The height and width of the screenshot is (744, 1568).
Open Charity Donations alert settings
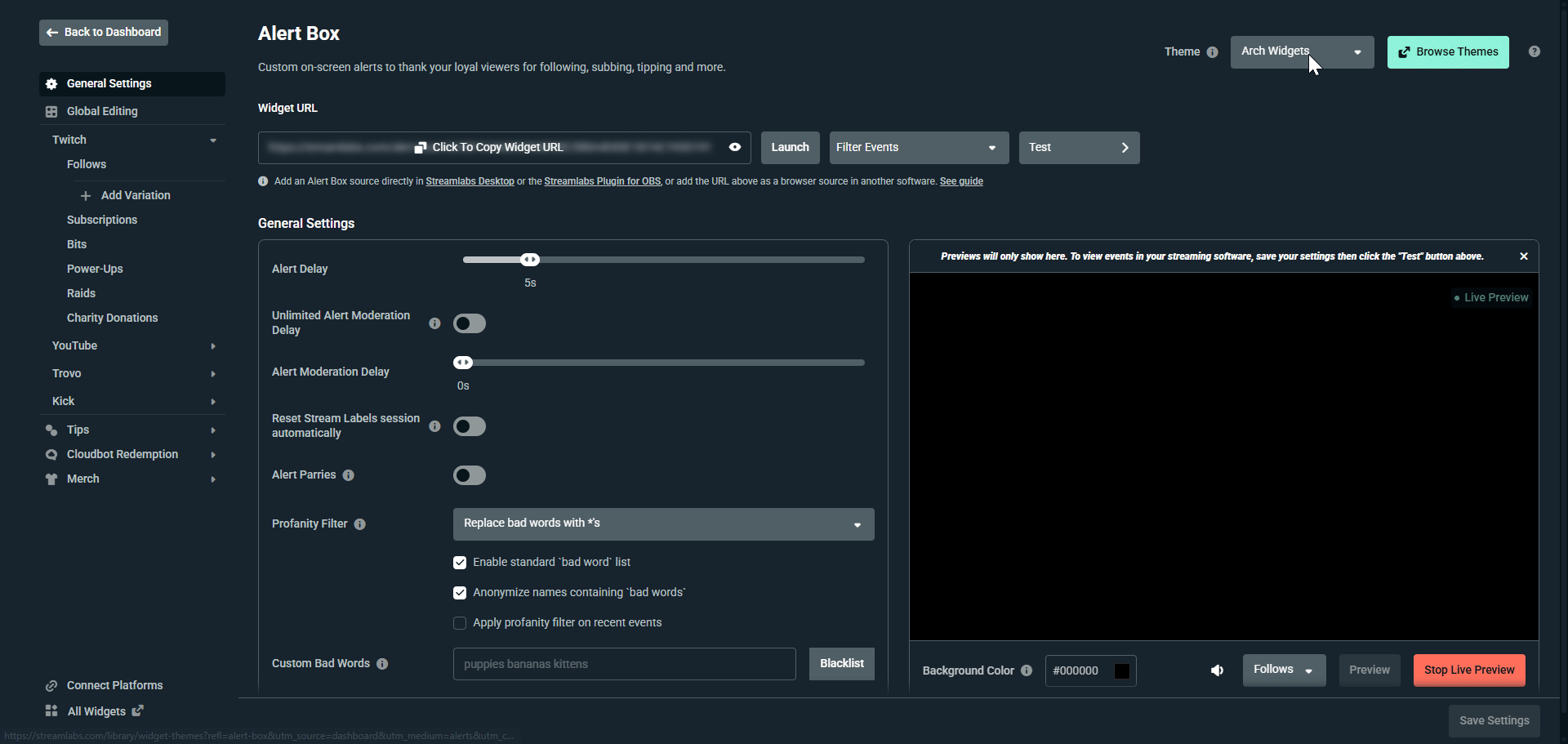[113, 319]
